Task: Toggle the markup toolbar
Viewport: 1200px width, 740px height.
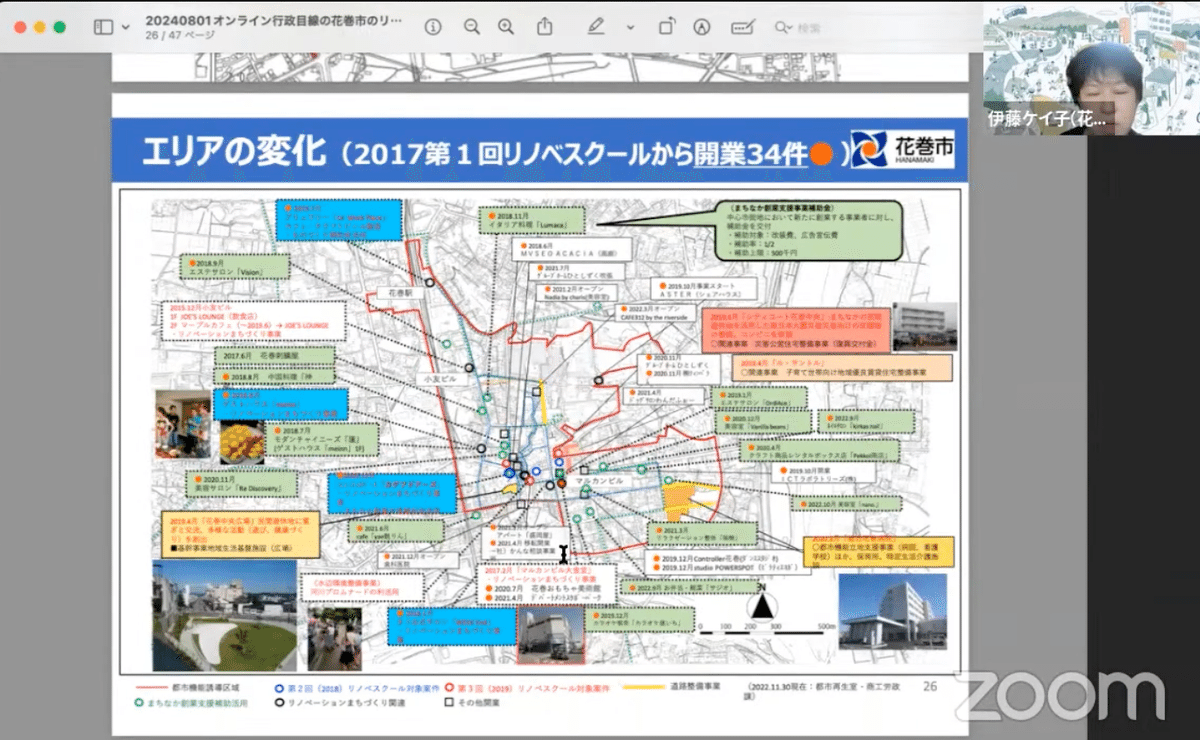Action: [x=703, y=27]
